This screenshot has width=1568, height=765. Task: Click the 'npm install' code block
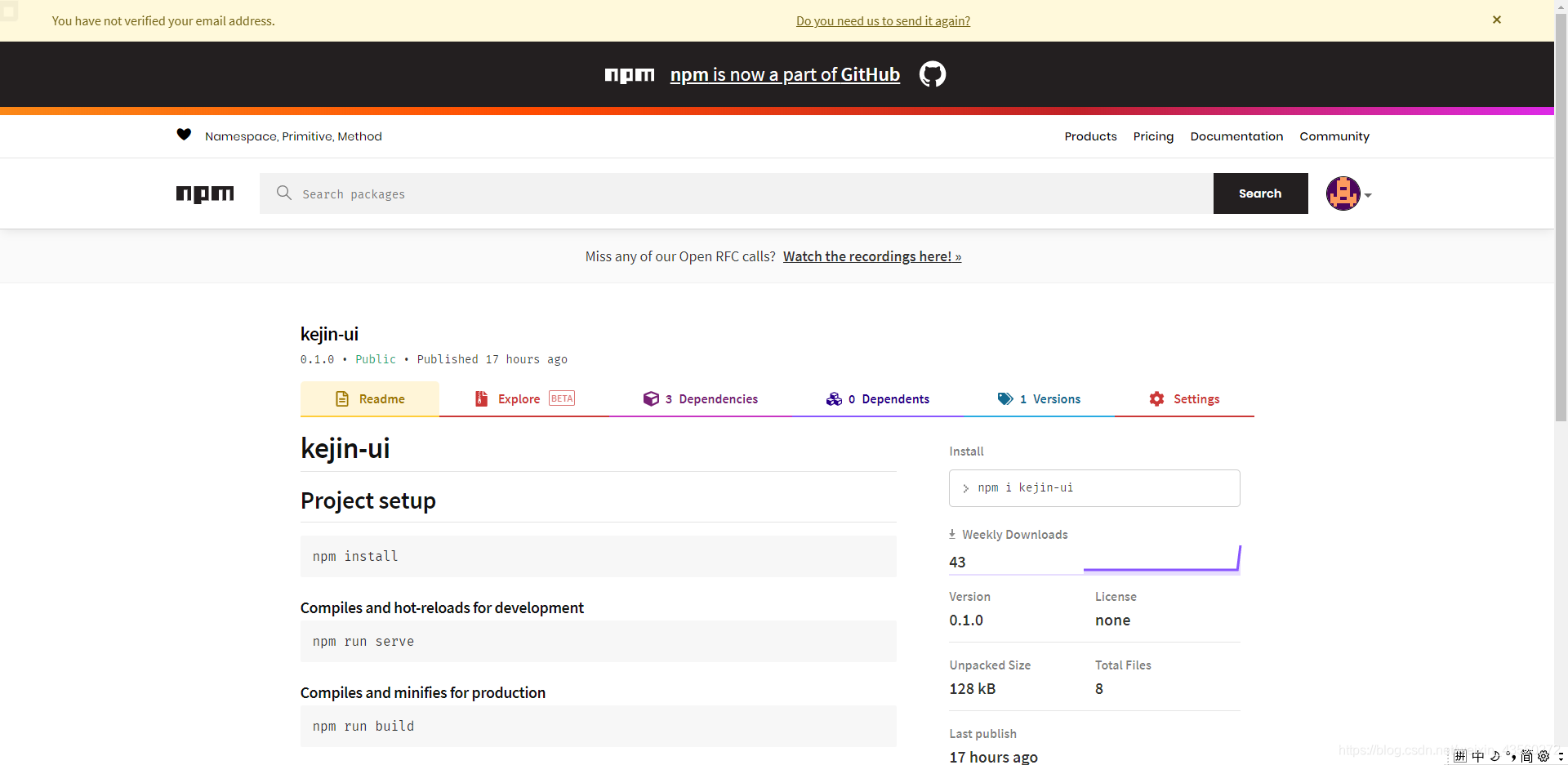[x=598, y=556]
